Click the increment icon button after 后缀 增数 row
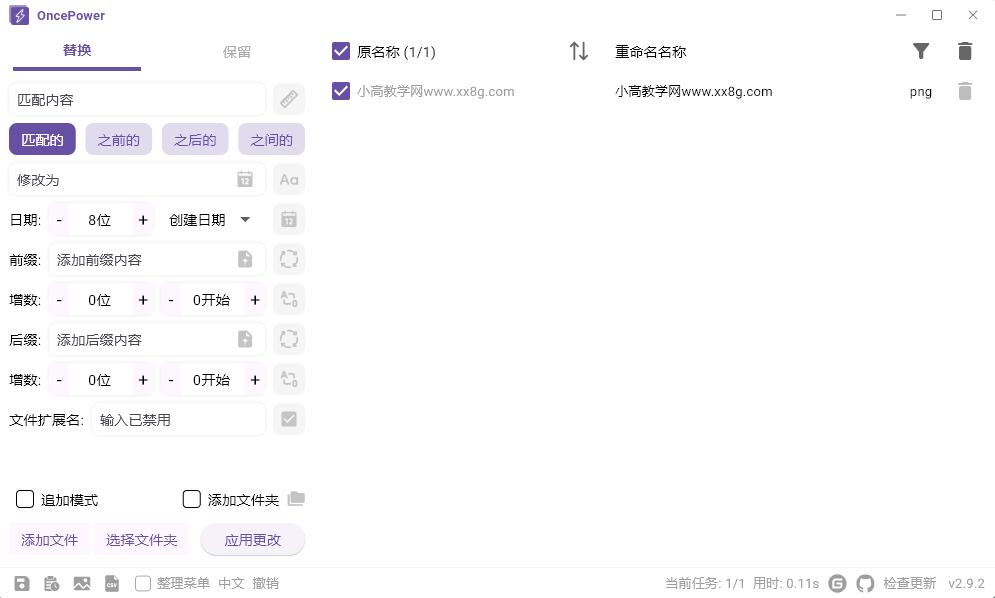Image resolution: width=995 pixels, height=598 pixels. 289,379
